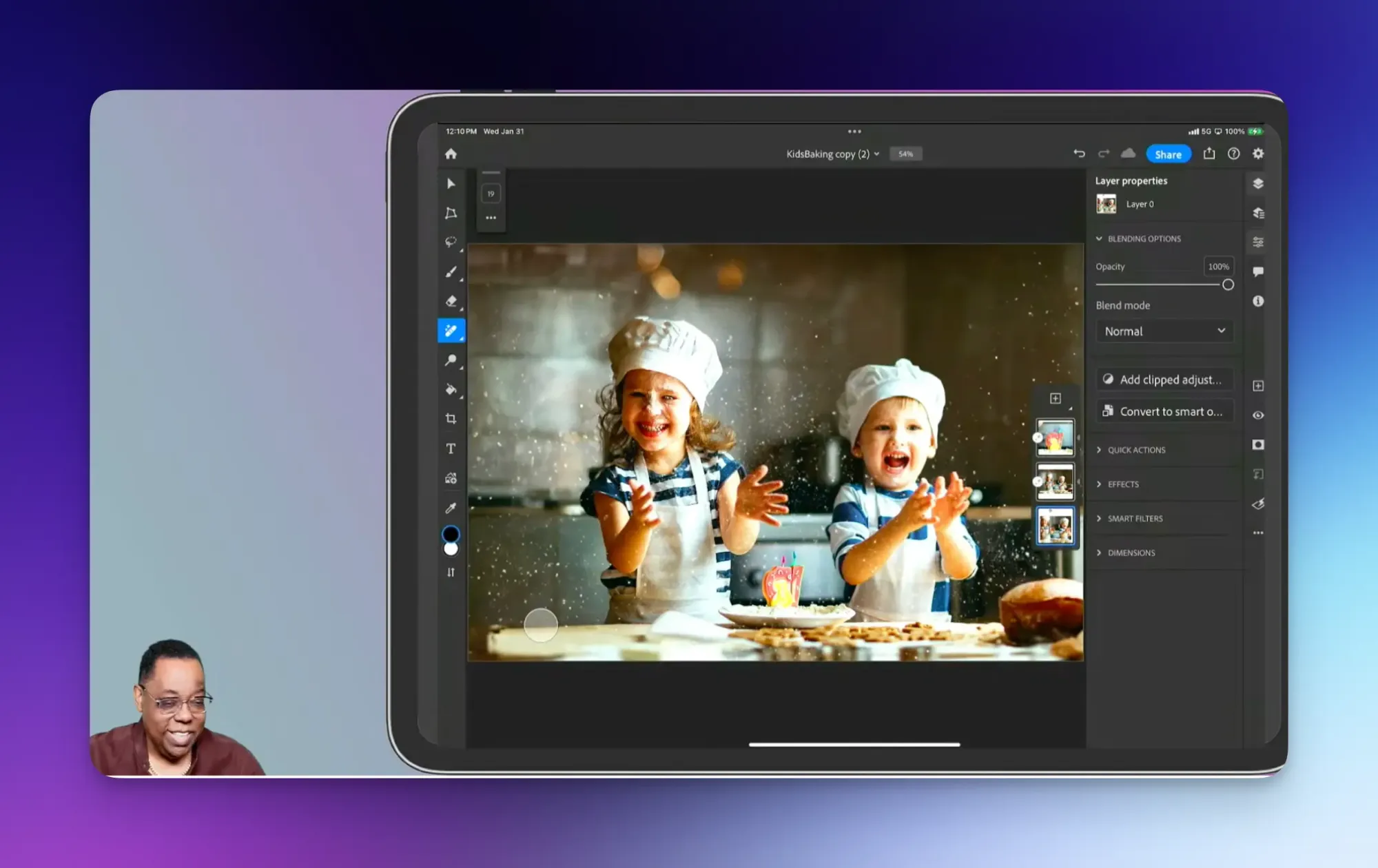Open the Normal blend mode dropdown
Viewport: 1378px width, 868px height.
click(1164, 331)
